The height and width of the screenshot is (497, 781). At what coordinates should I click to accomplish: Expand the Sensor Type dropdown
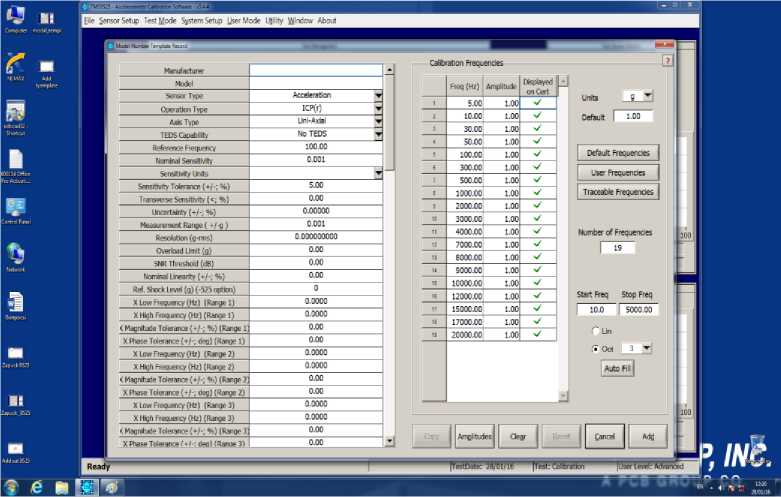[379, 96]
